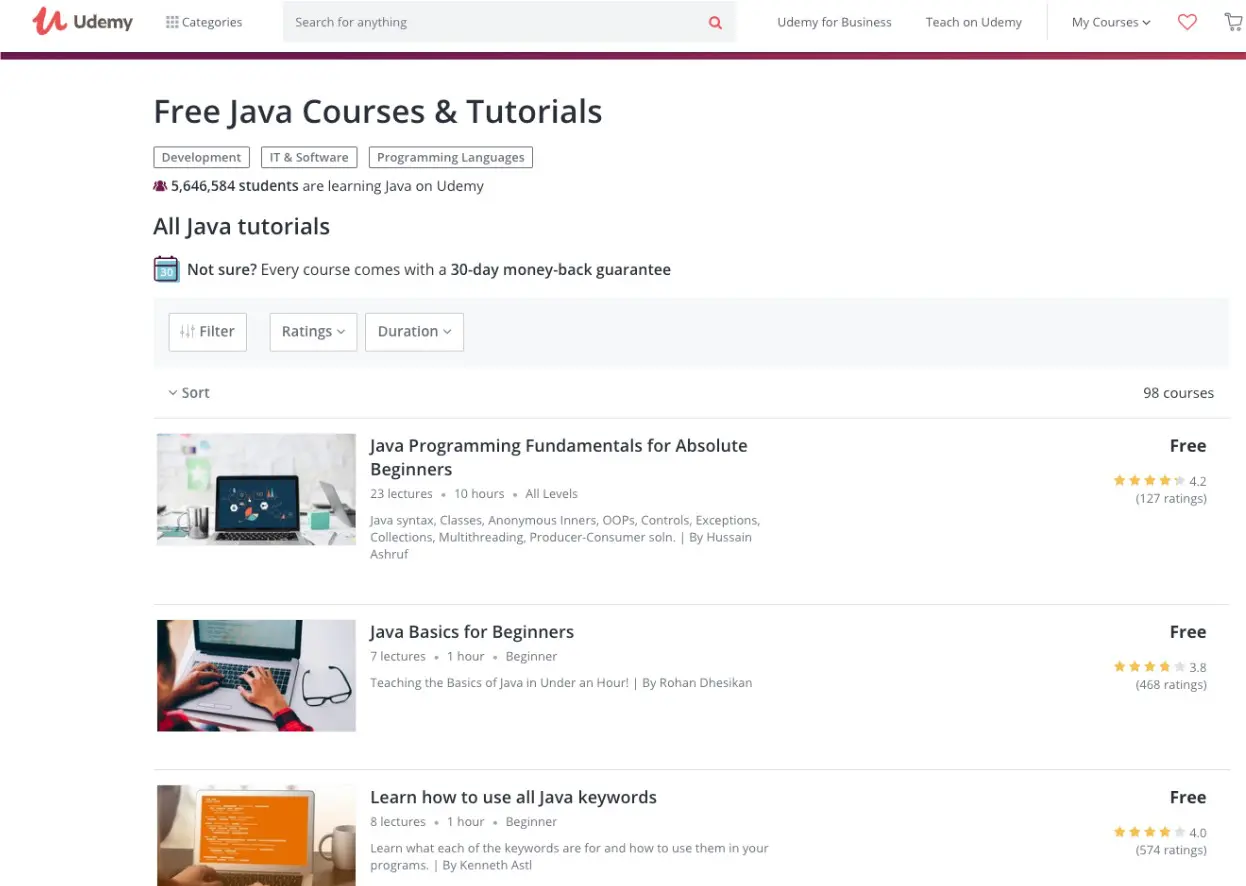Open 'Java Programming Fundamentals for Absolute Beginners' title

(x=558, y=457)
